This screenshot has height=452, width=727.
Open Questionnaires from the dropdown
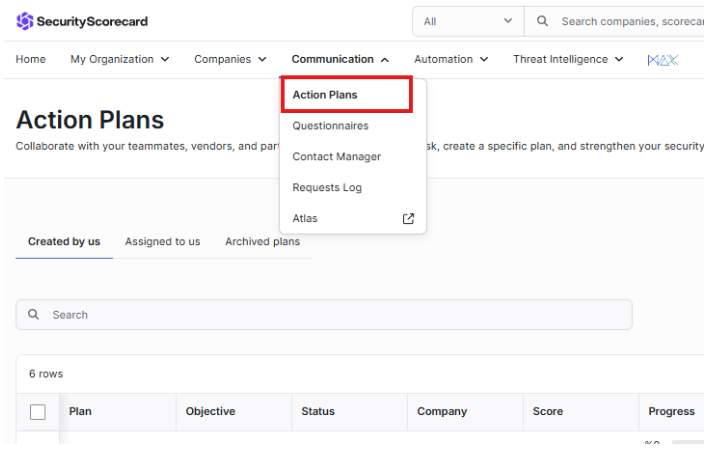[x=330, y=126]
